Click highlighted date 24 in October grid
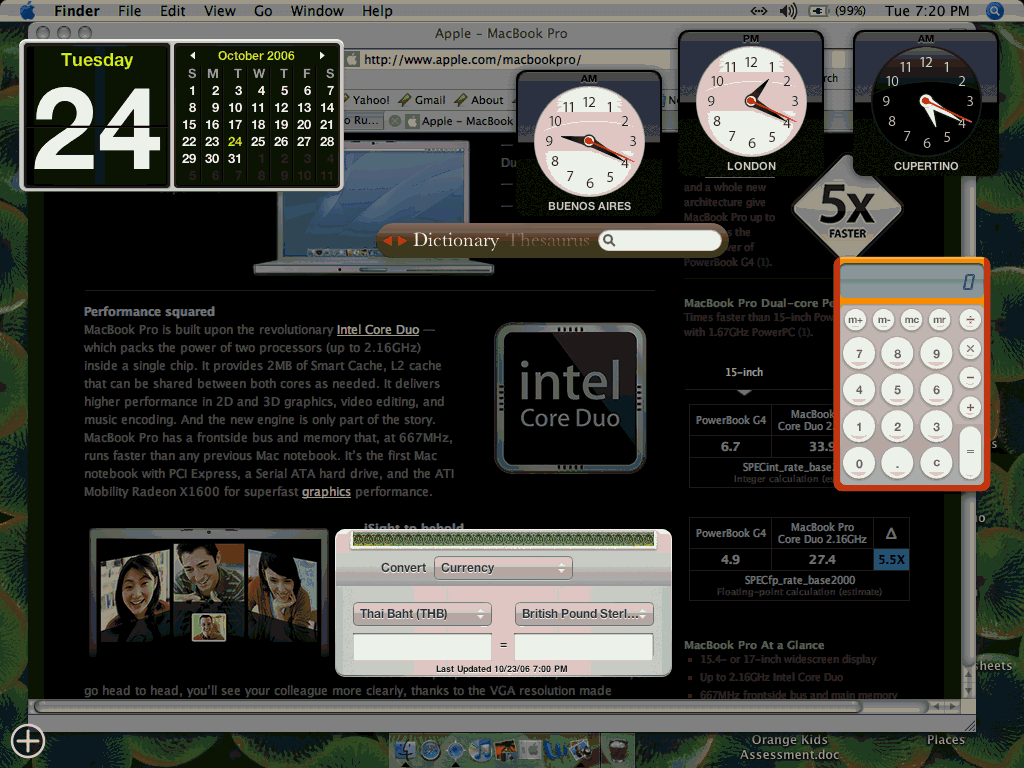This screenshot has width=1024, height=768. [235, 141]
